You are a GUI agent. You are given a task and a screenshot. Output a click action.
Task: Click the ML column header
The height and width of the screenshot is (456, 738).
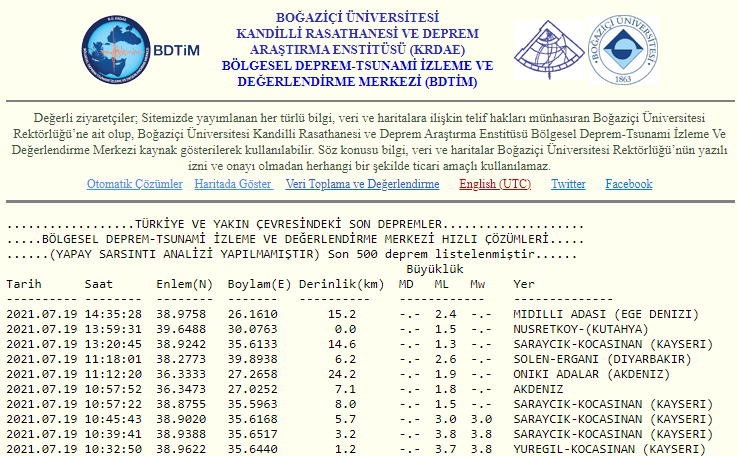point(441,284)
